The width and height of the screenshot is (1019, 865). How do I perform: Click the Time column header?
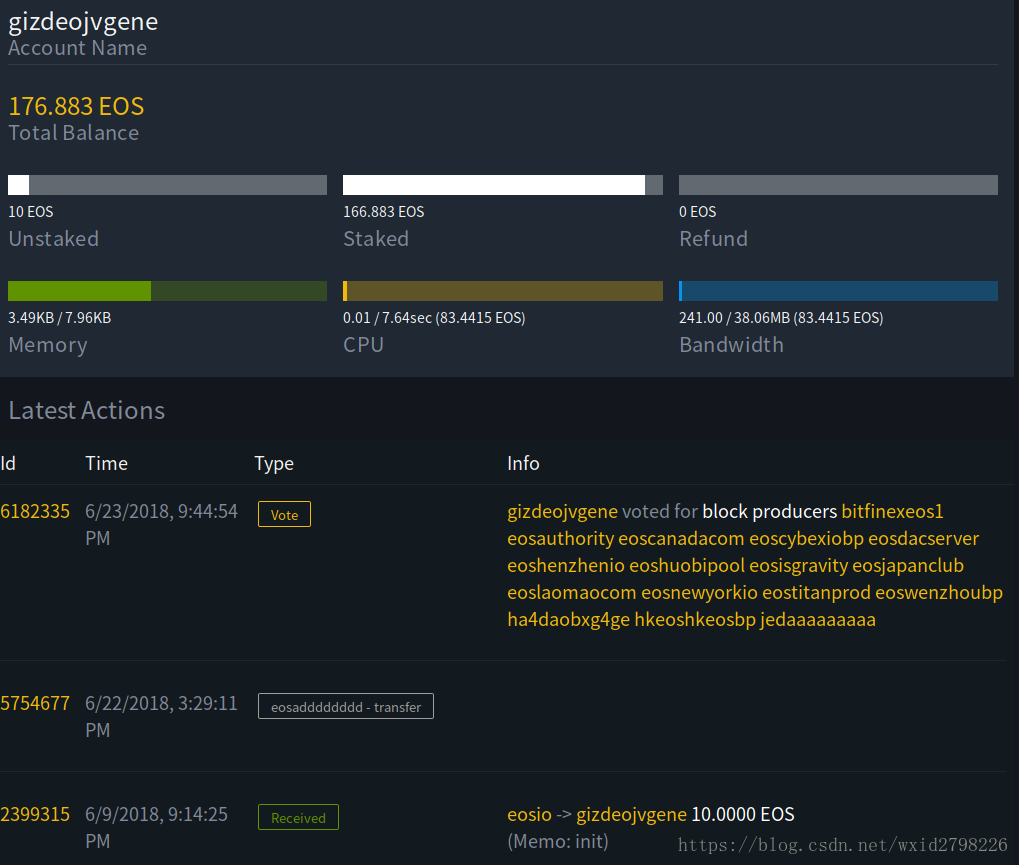pos(106,463)
